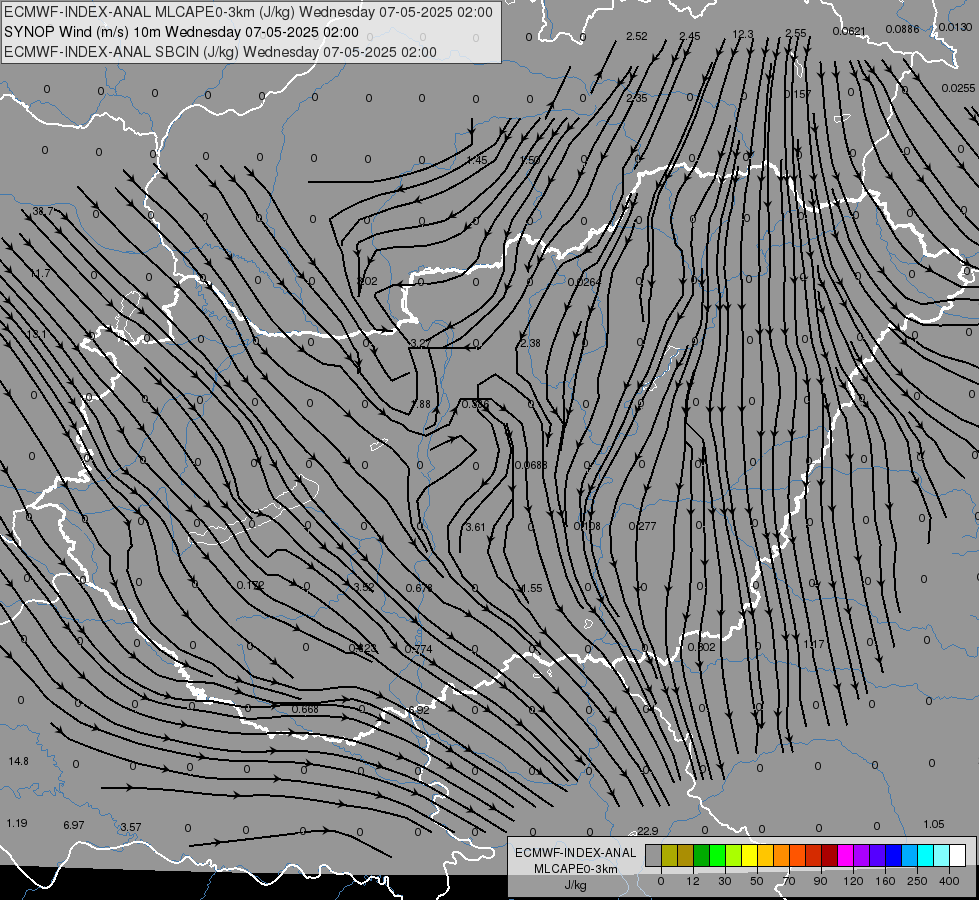Click the gray swatch in the MLCAPE legend
This screenshot has width=979, height=900.
[x=653, y=855]
